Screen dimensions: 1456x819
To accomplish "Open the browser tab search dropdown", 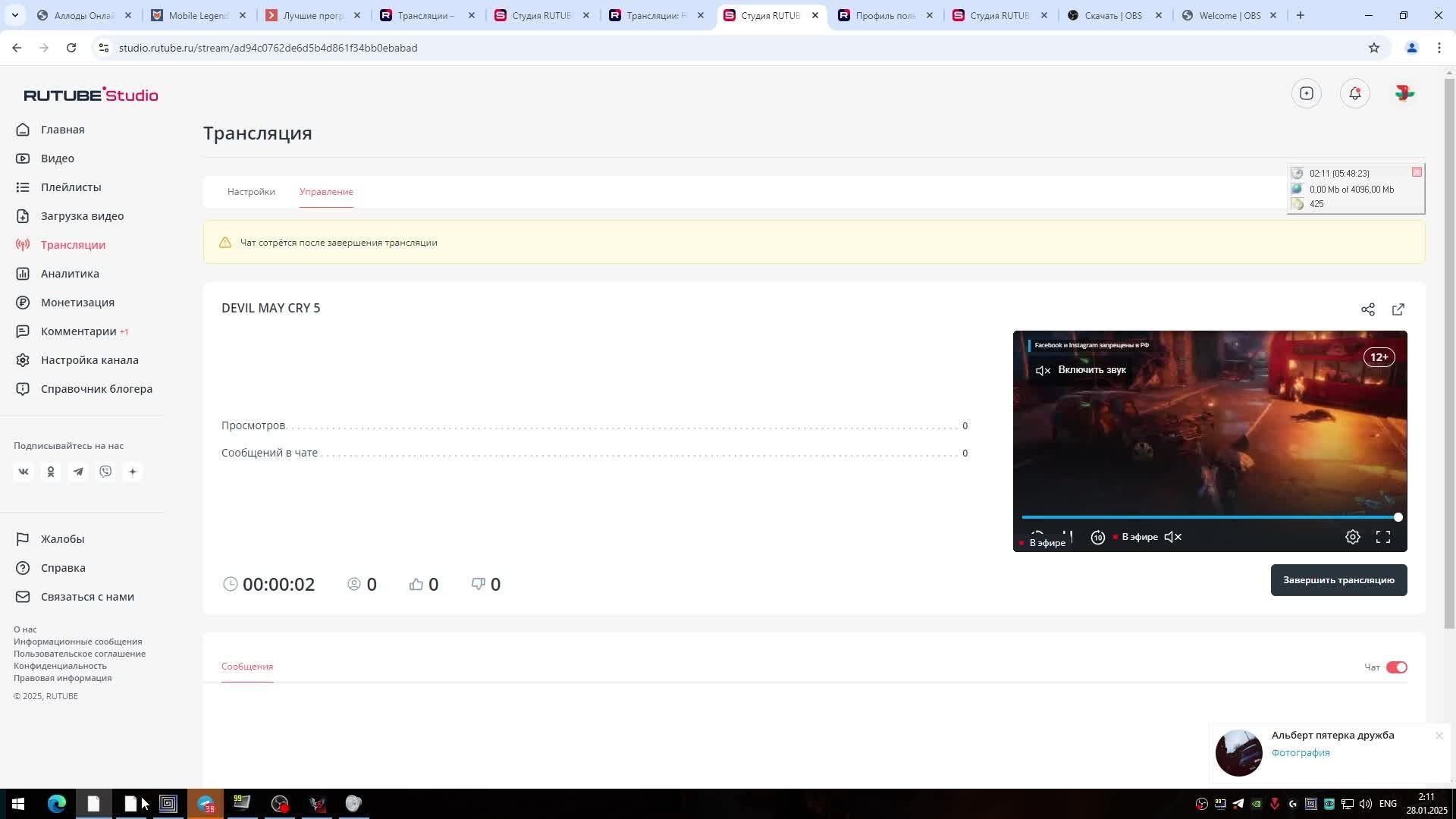I will [x=14, y=15].
